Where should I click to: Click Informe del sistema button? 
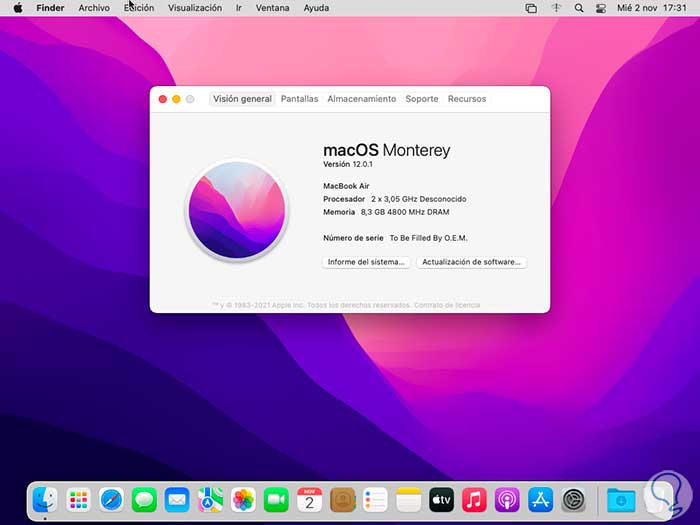pyautogui.click(x=366, y=262)
